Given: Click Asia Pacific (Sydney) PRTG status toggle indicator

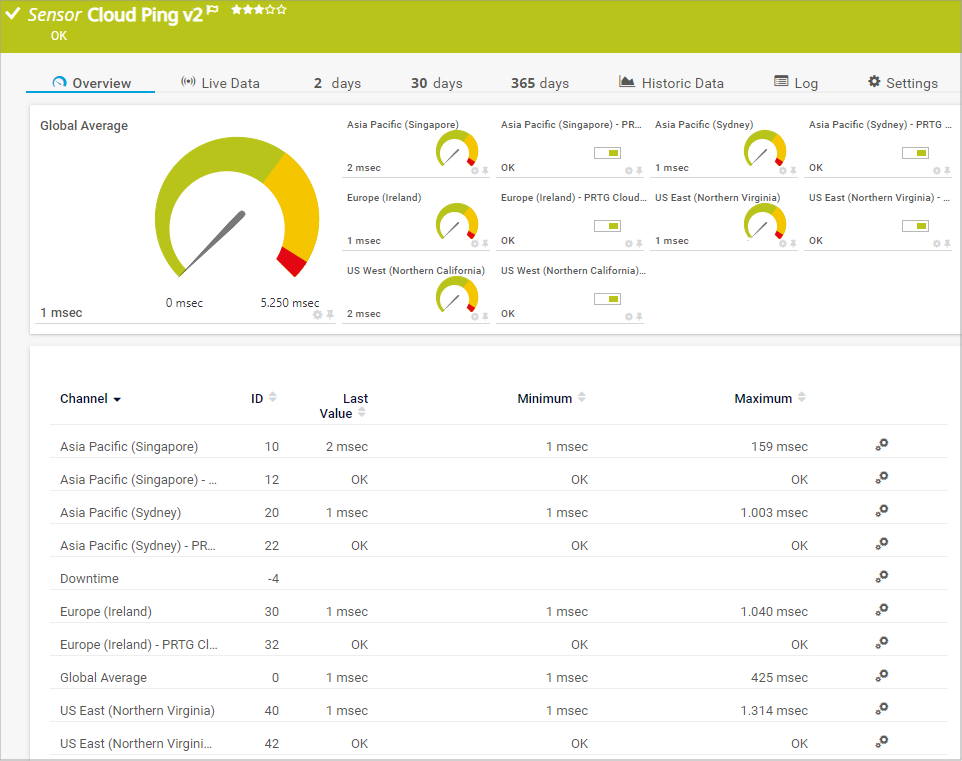Looking at the screenshot, I should click(x=915, y=152).
